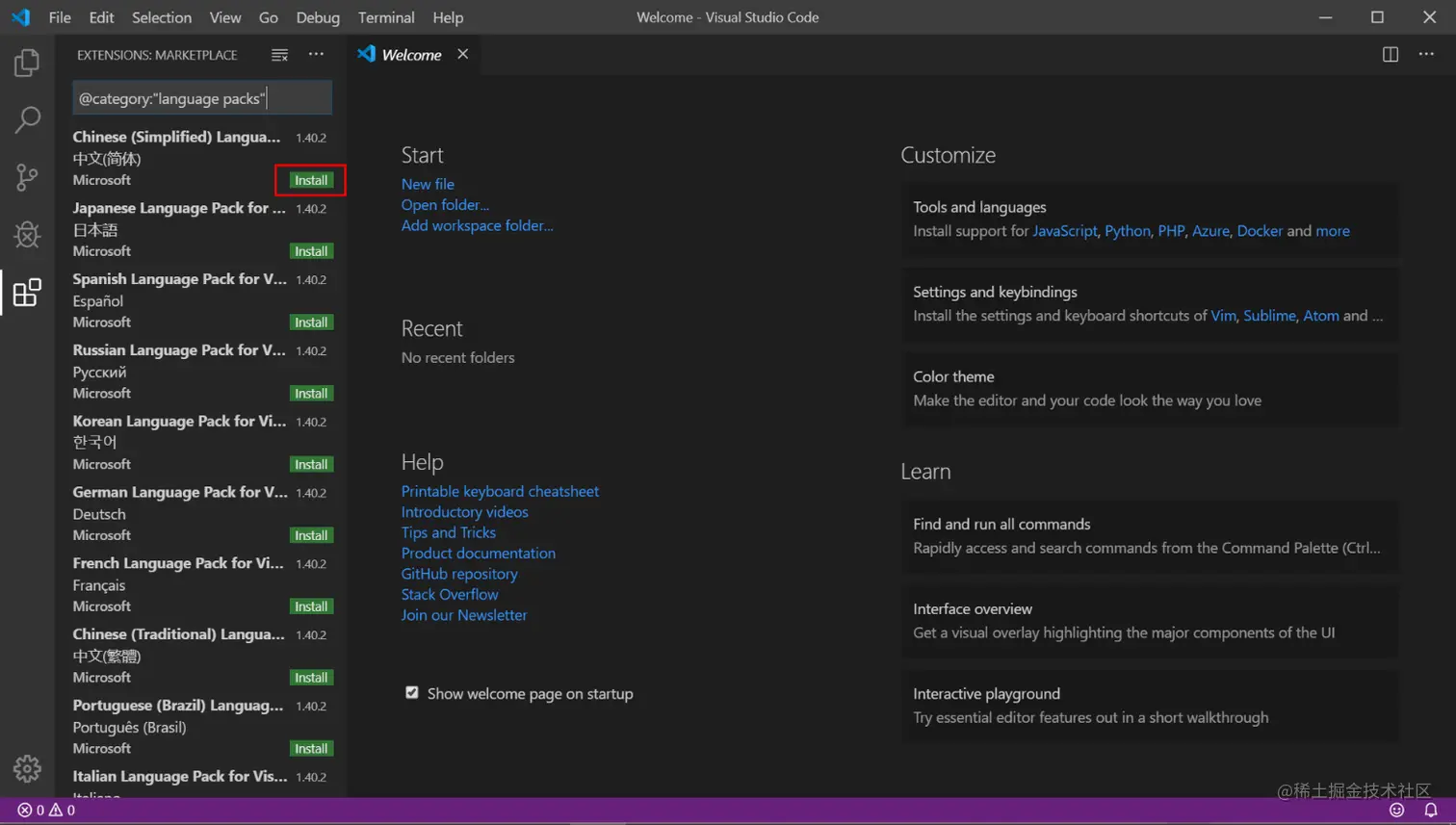1456x825 pixels.
Task: Open the Terminal menu
Action: click(x=386, y=17)
